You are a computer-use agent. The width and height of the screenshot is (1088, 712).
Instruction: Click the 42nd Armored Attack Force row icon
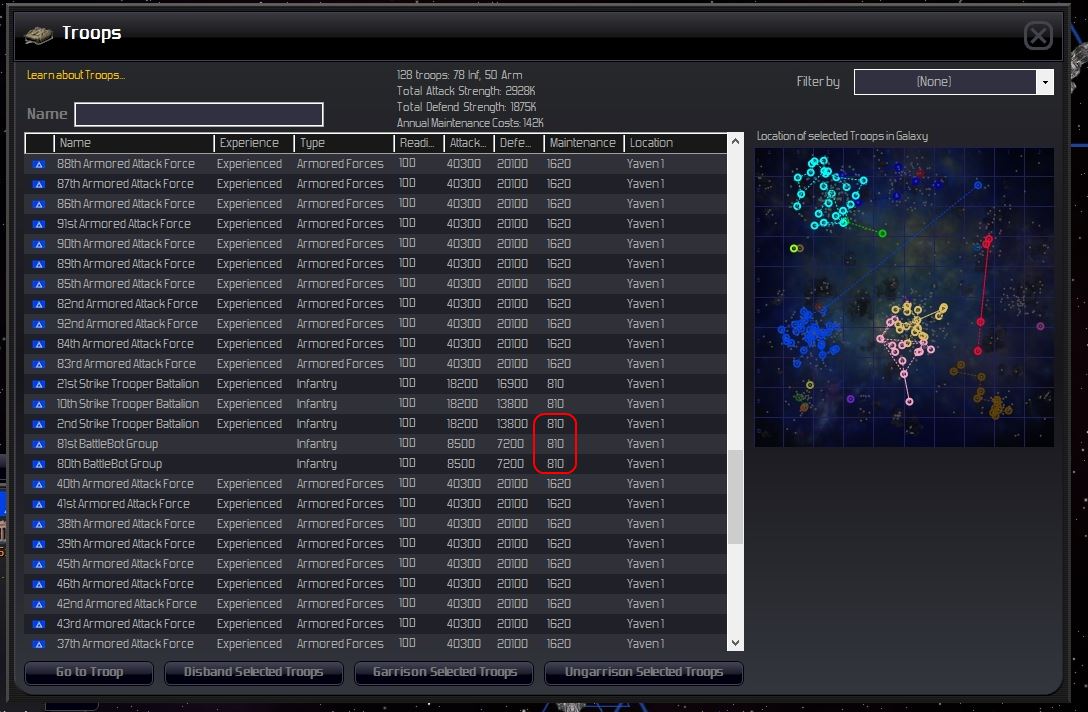point(39,604)
